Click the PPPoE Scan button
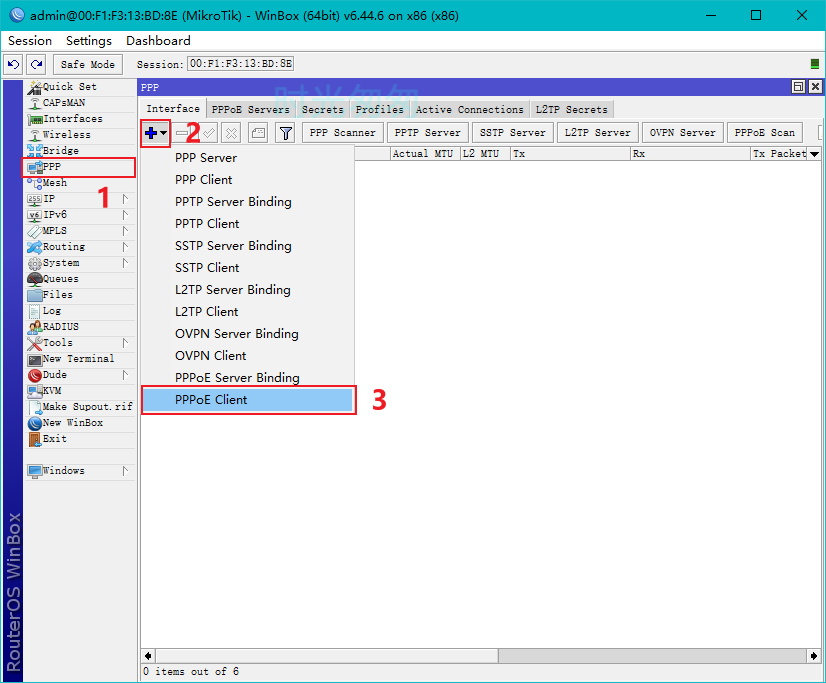The height and width of the screenshot is (683, 826). pyautogui.click(x=764, y=133)
